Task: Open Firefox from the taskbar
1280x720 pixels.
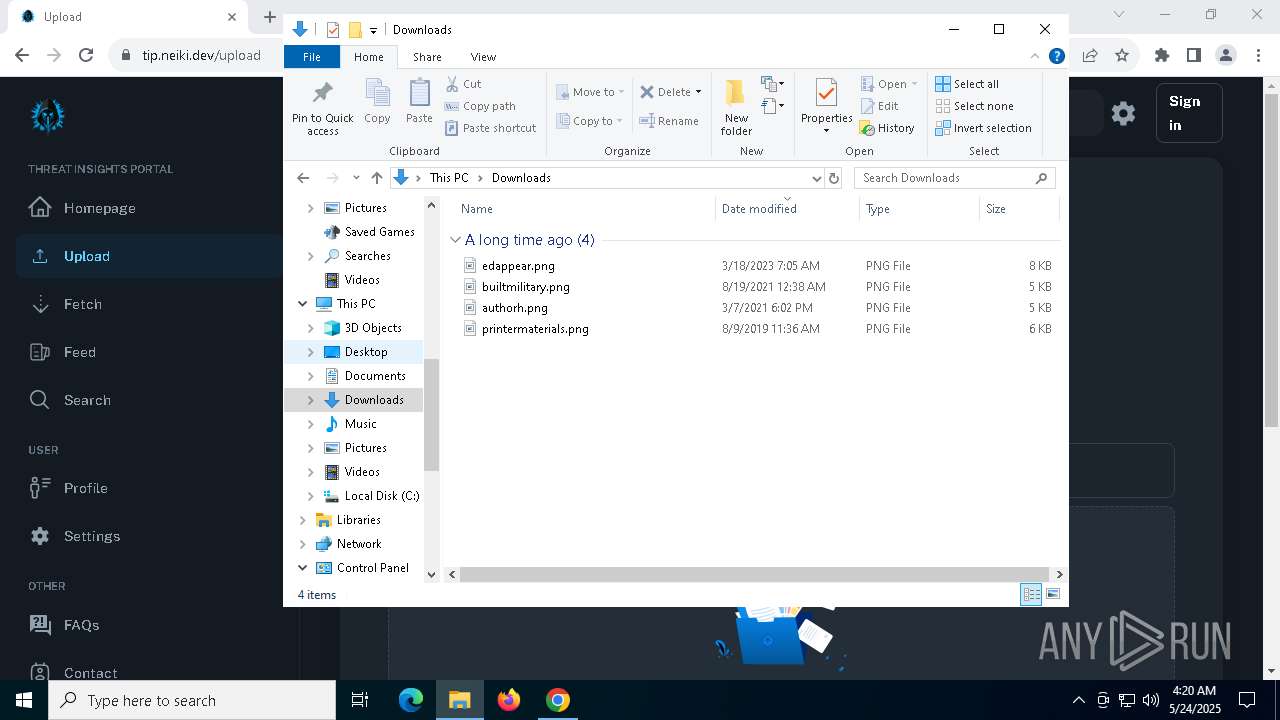Action: point(509,700)
